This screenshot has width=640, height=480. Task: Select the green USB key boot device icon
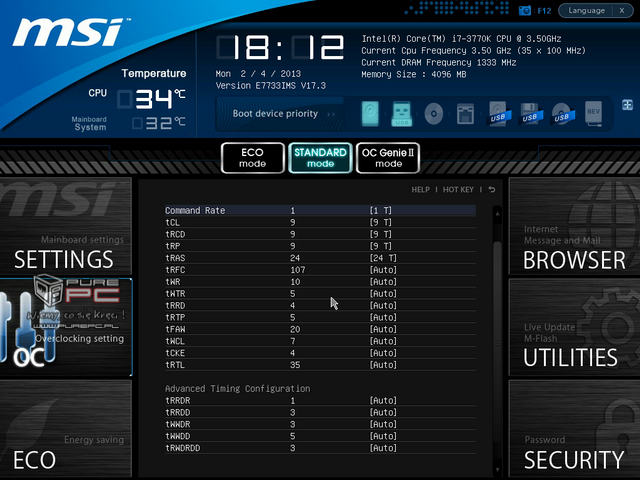402,113
